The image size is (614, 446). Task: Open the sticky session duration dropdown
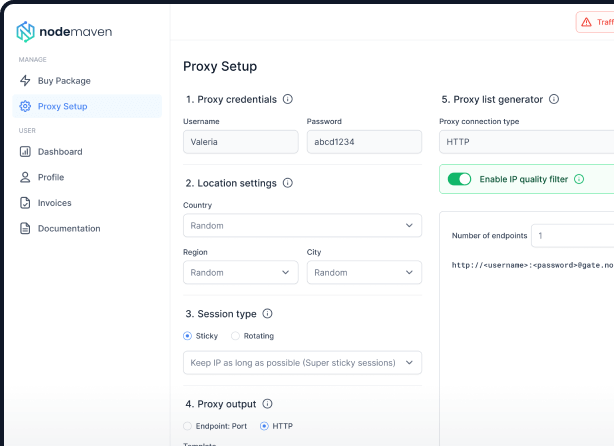(x=302, y=362)
